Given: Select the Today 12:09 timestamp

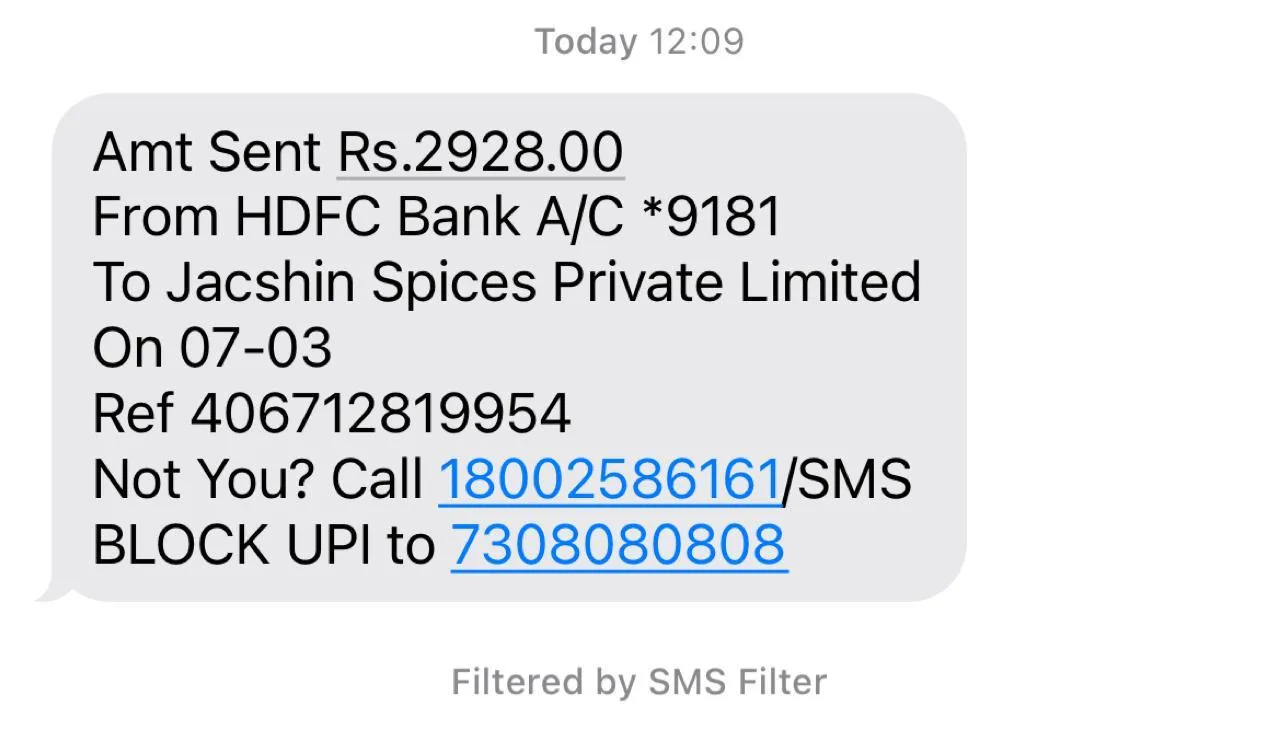Looking at the screenshot, I should 639,41.
